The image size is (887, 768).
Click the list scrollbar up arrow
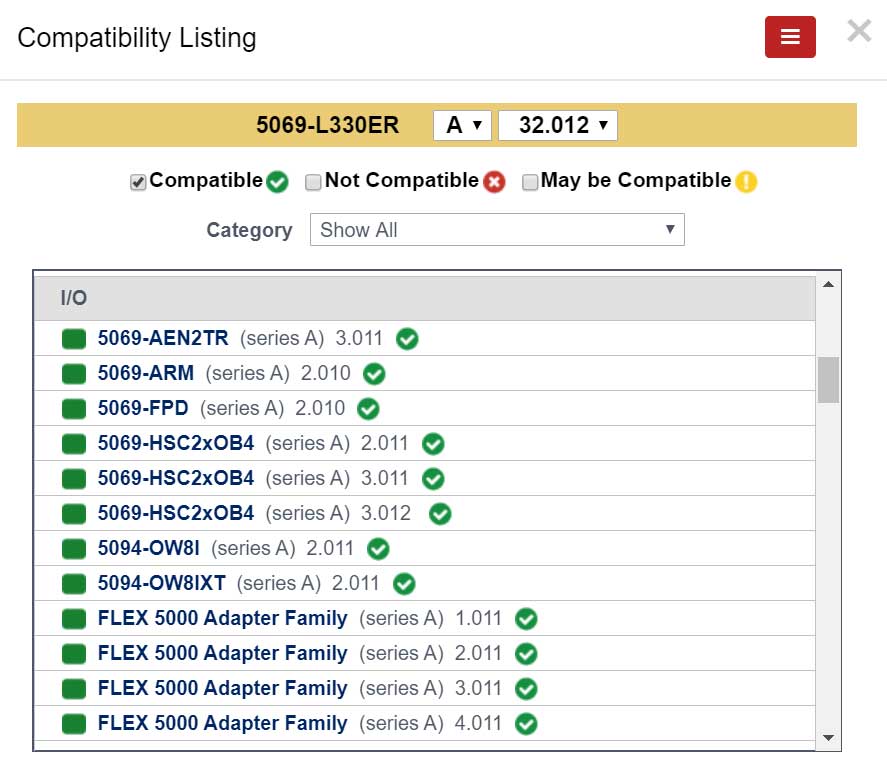coord(828,284)
